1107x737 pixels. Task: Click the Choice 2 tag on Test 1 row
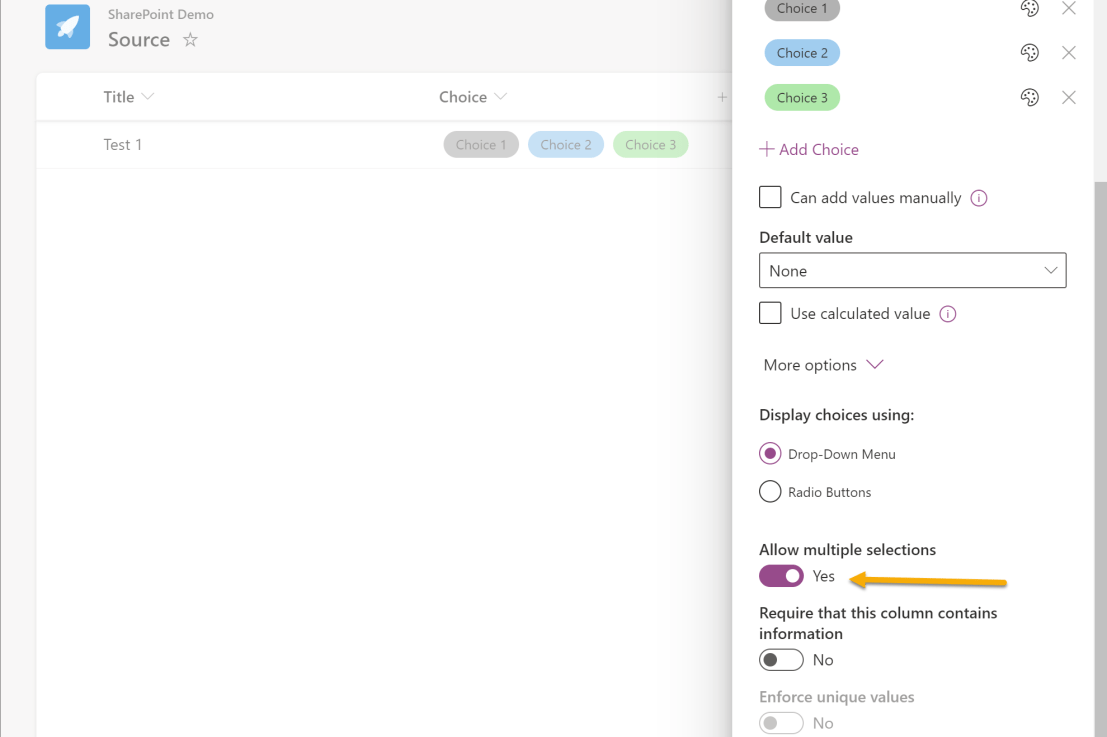click(566, 144)
